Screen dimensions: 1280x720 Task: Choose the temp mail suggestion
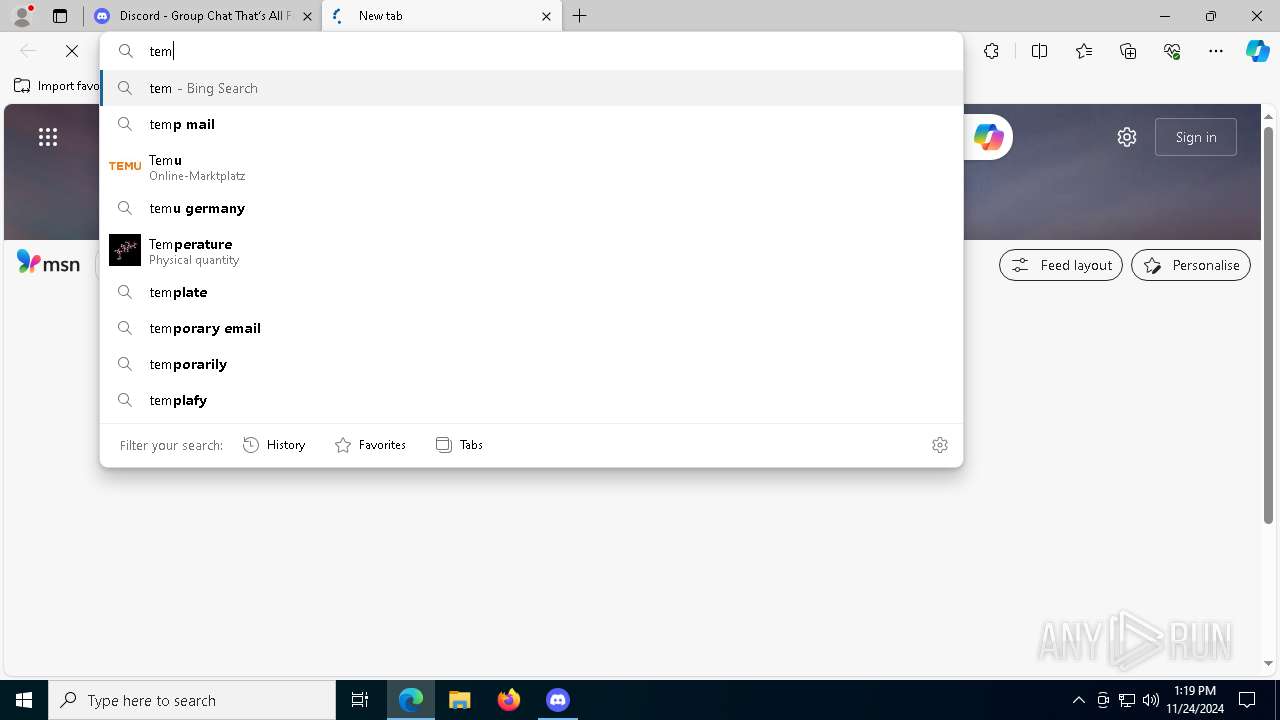point(531,124)
